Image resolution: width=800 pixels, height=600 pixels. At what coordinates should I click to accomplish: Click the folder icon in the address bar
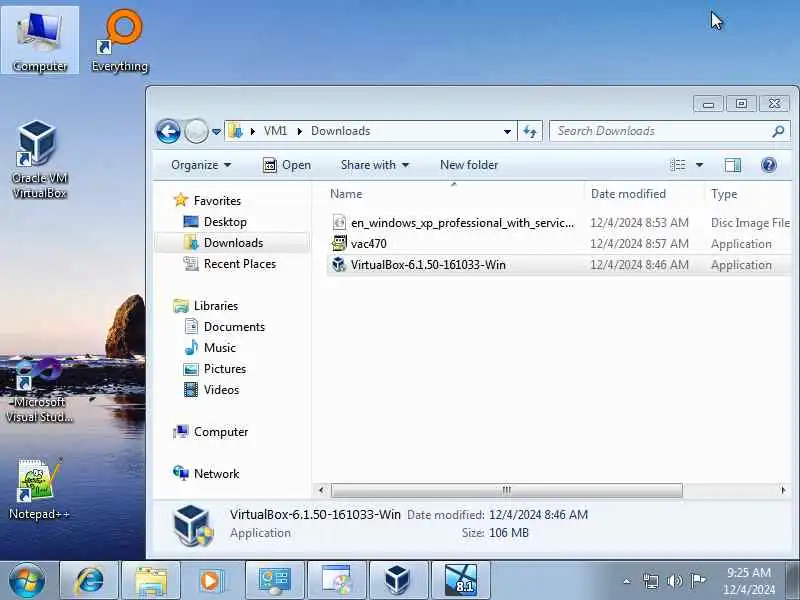tap(235, 131)
